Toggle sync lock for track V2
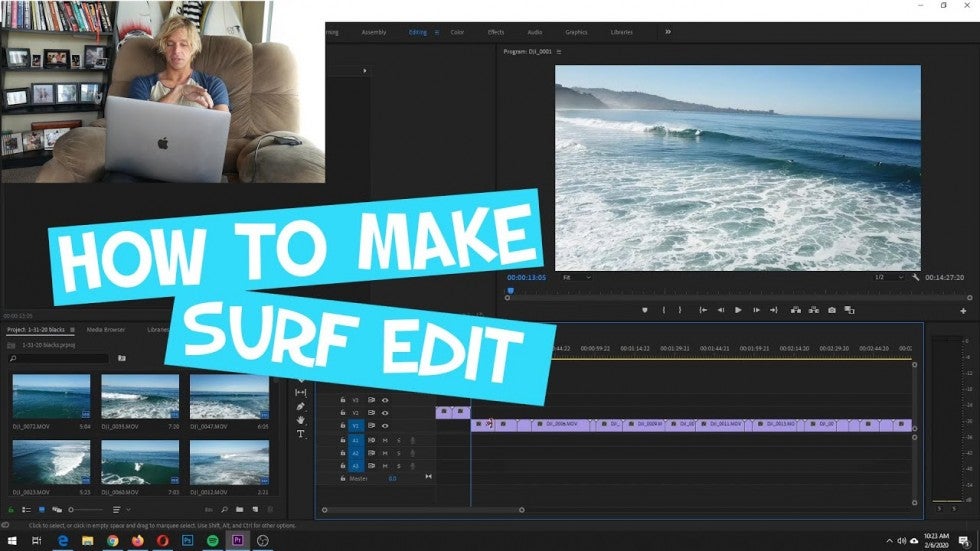 [x=371, y=413]
